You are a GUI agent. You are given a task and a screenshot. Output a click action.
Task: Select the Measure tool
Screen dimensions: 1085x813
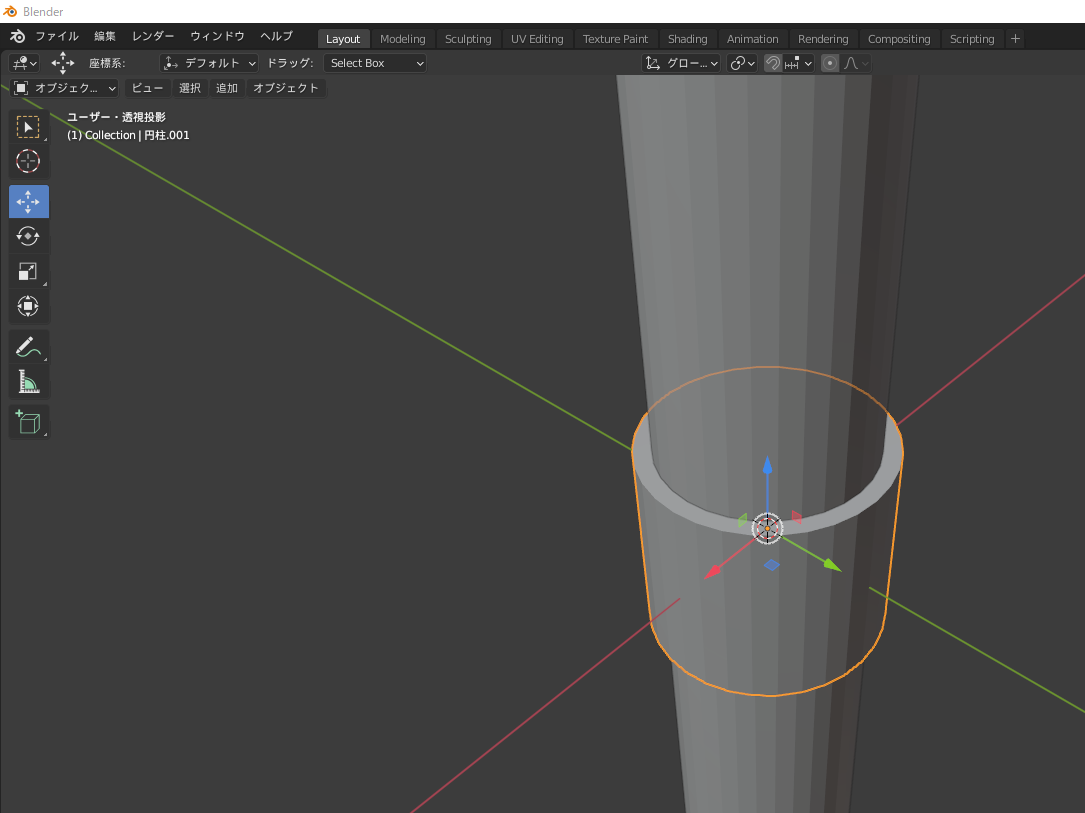[28, 381]
